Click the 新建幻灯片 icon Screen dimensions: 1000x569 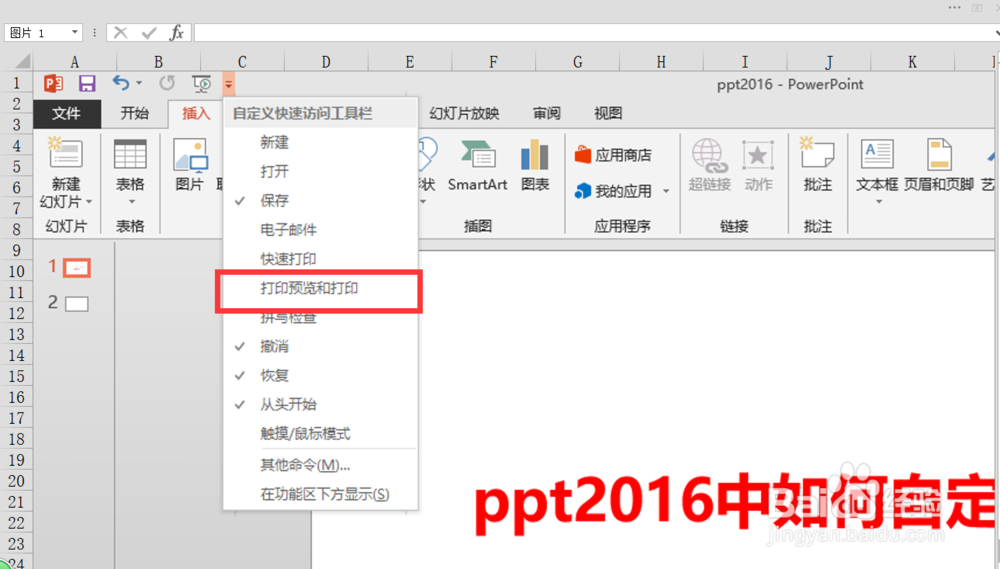[x=66, y=154]
